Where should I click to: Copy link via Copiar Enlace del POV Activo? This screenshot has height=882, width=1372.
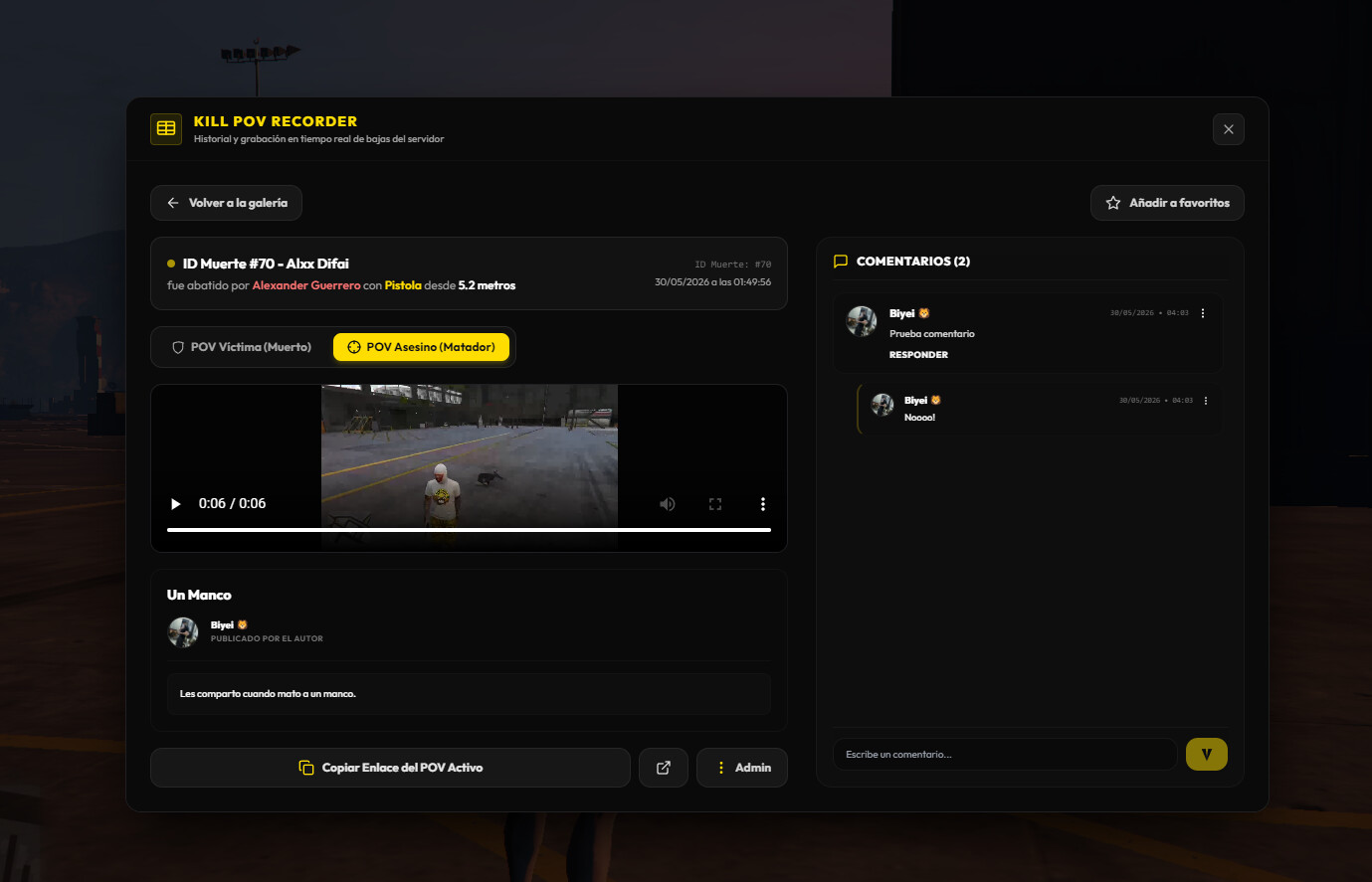390,768
